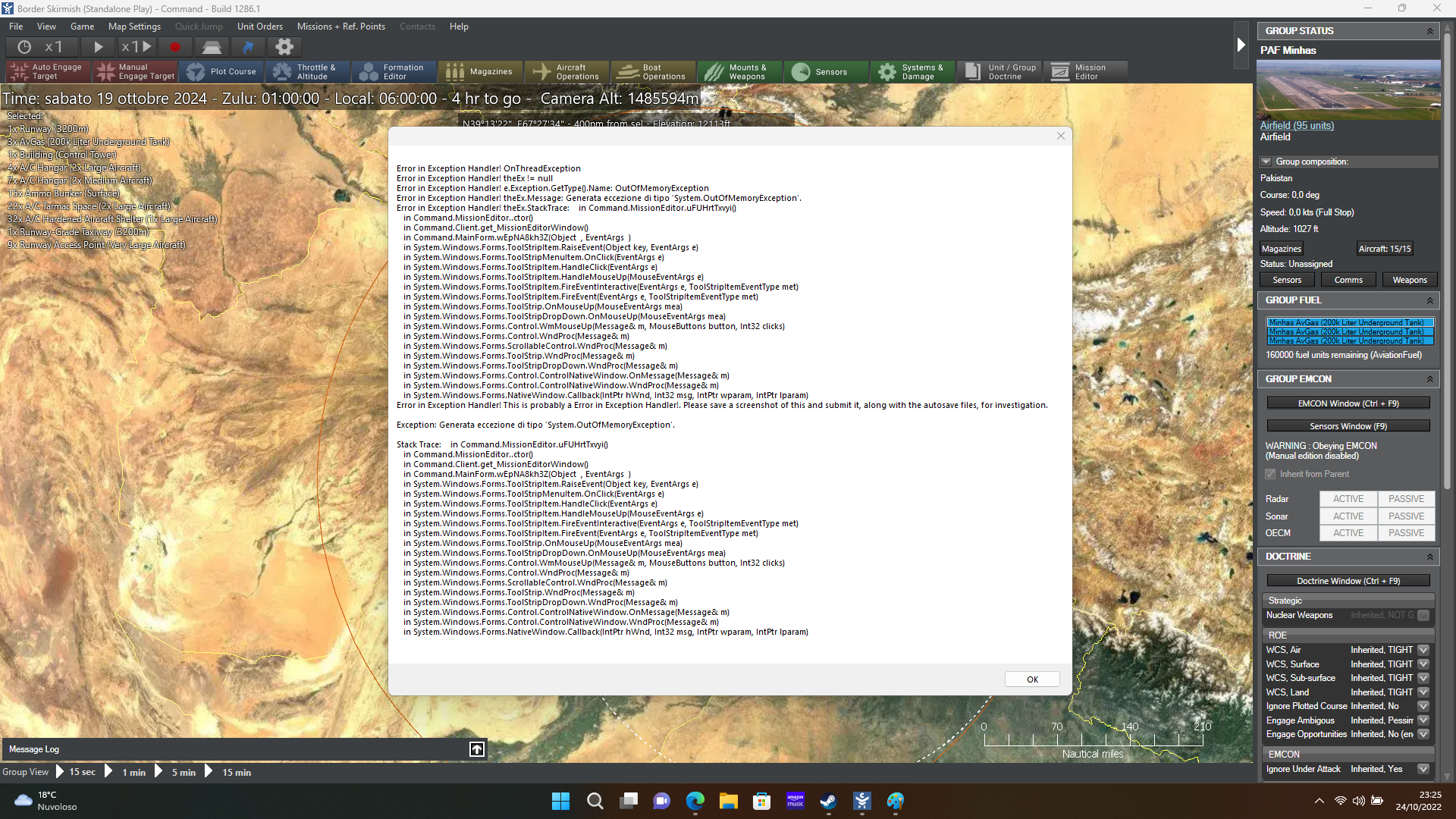Open the View menu
This screenshot has height=819, width=1456.
(x=47, y=27)
